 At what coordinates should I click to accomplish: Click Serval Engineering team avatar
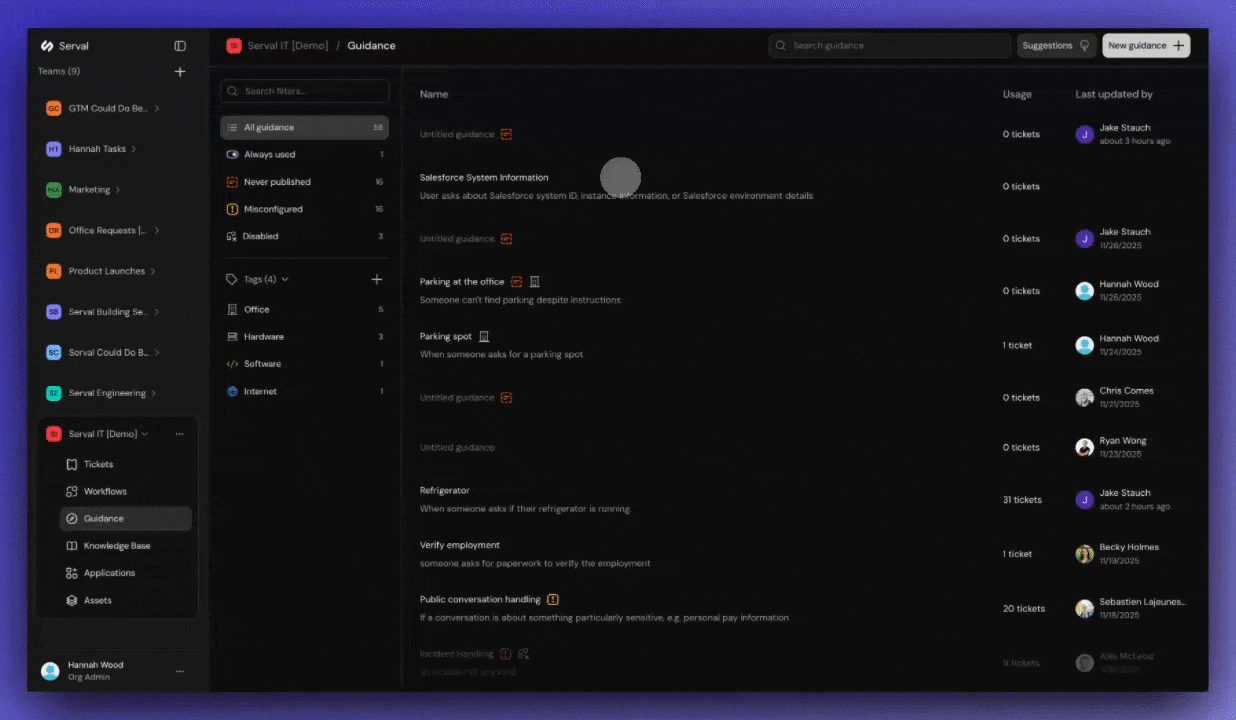point(54,393)
